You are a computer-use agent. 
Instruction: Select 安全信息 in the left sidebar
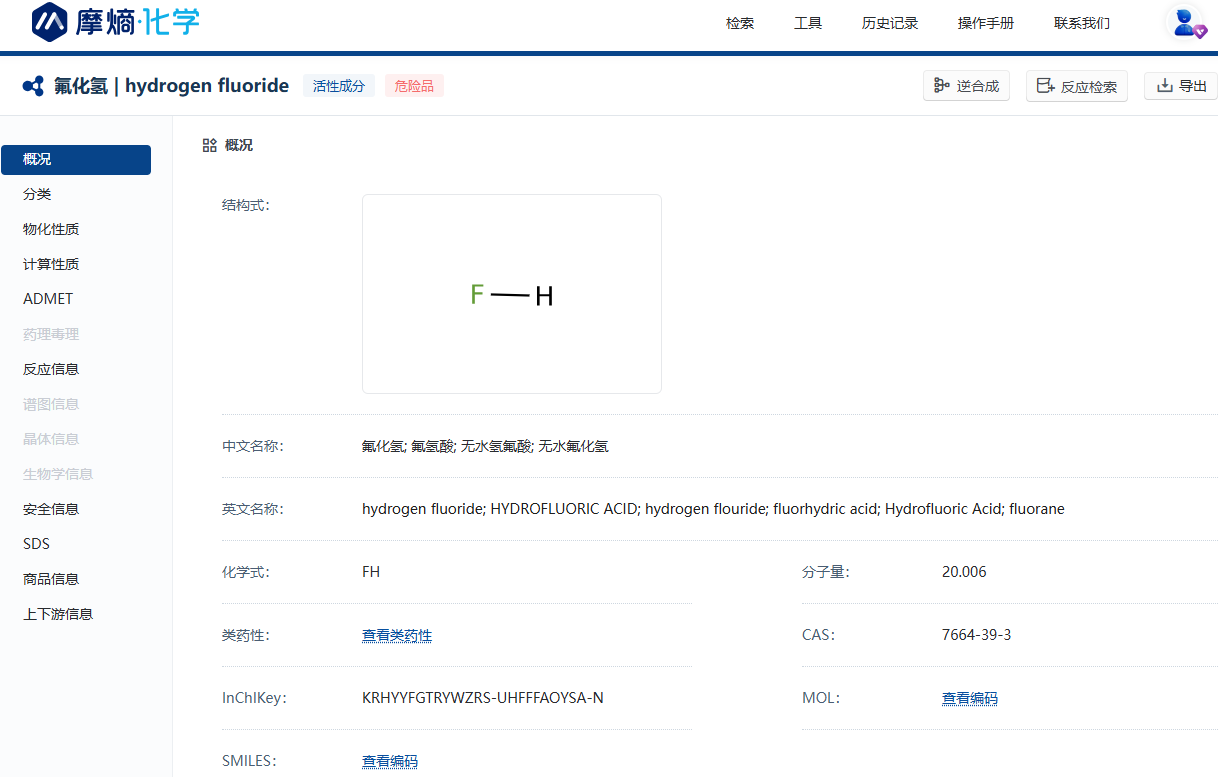click(x=51, y=509)
